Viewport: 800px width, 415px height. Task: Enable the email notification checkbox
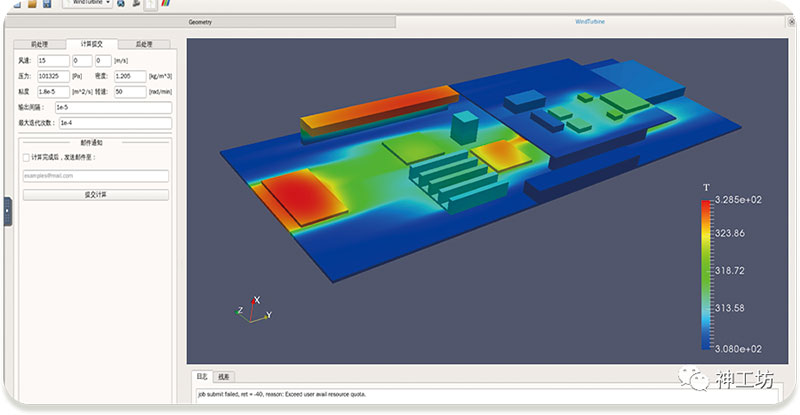[26, 158]
